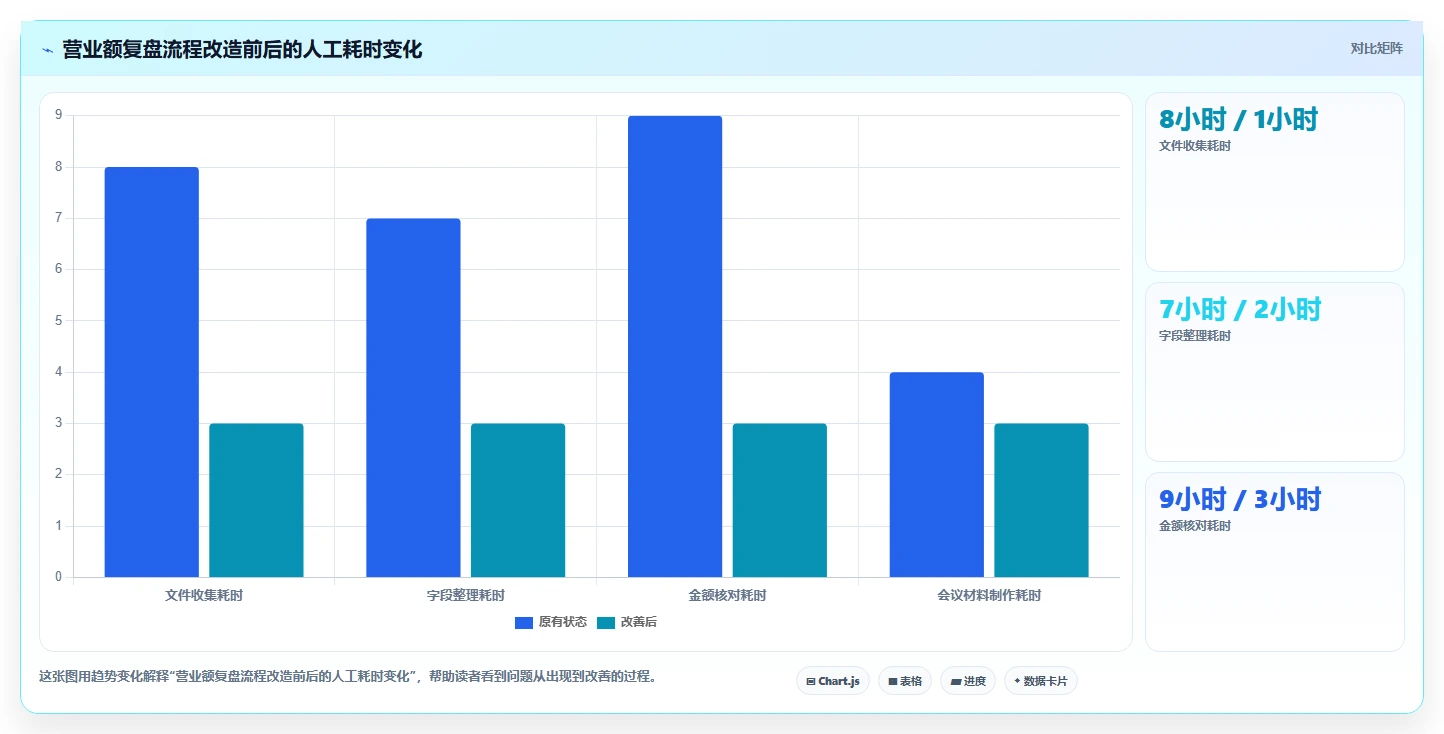1444x734 pixels.
Task: Click the 字段整理耗时 x-axis label
Action: click(x=466, y=595)
